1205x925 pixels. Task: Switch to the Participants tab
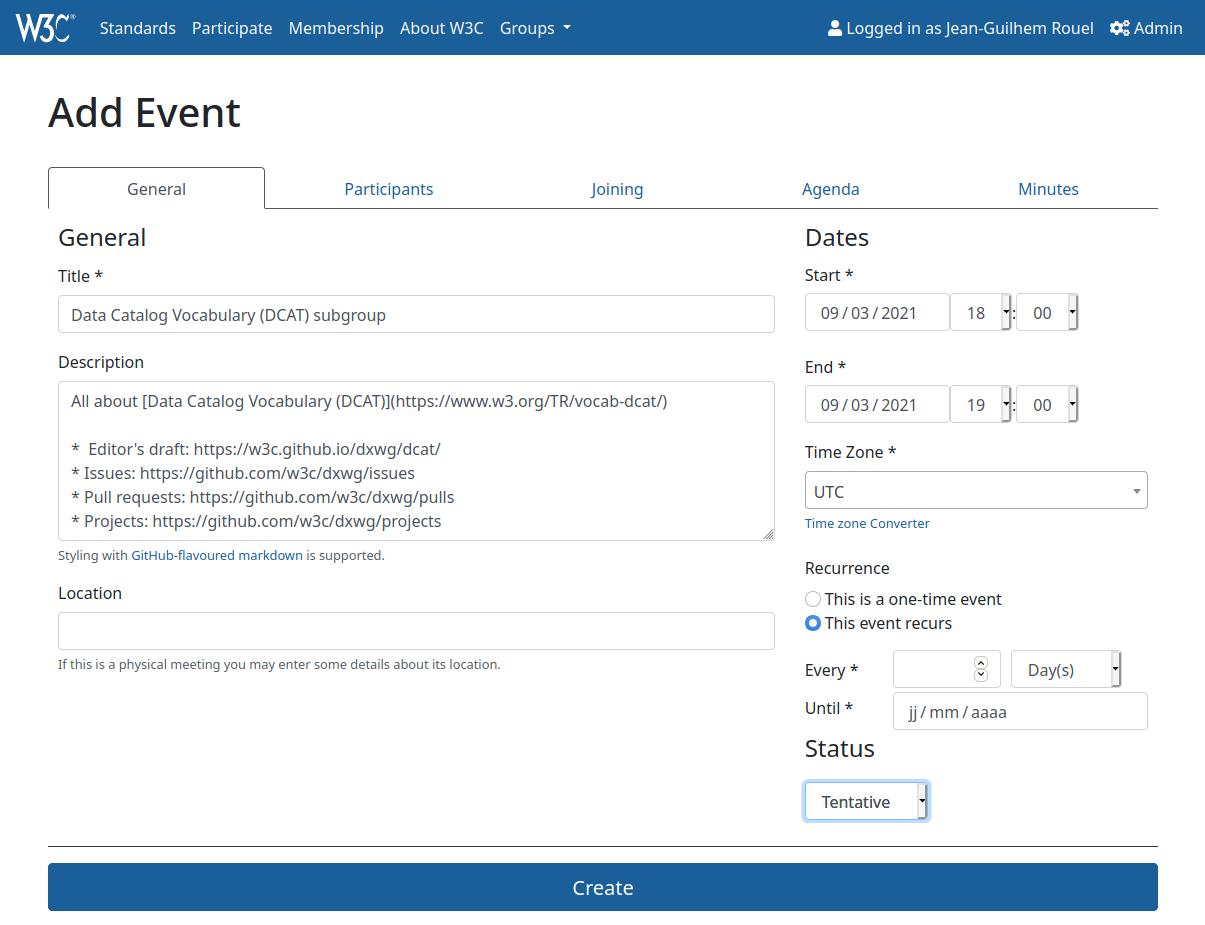pos(389,189)
